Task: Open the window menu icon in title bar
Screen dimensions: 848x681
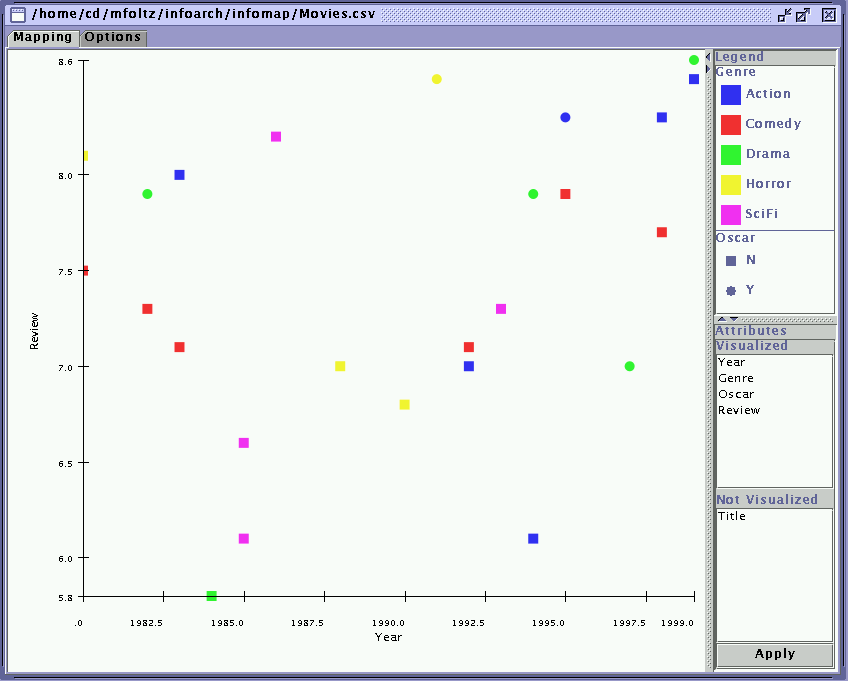Action: (18, 15)
